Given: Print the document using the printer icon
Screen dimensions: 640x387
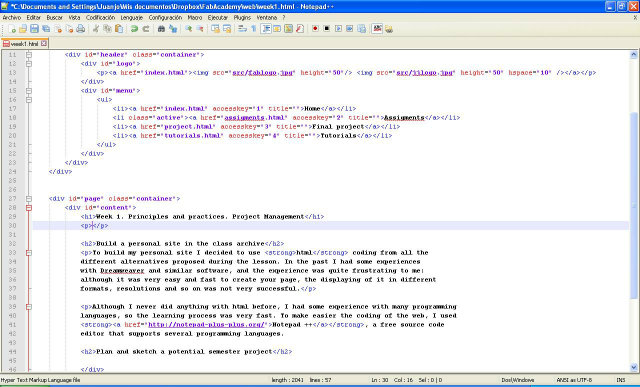Looking at the screenshot, I should coord(81,29).
